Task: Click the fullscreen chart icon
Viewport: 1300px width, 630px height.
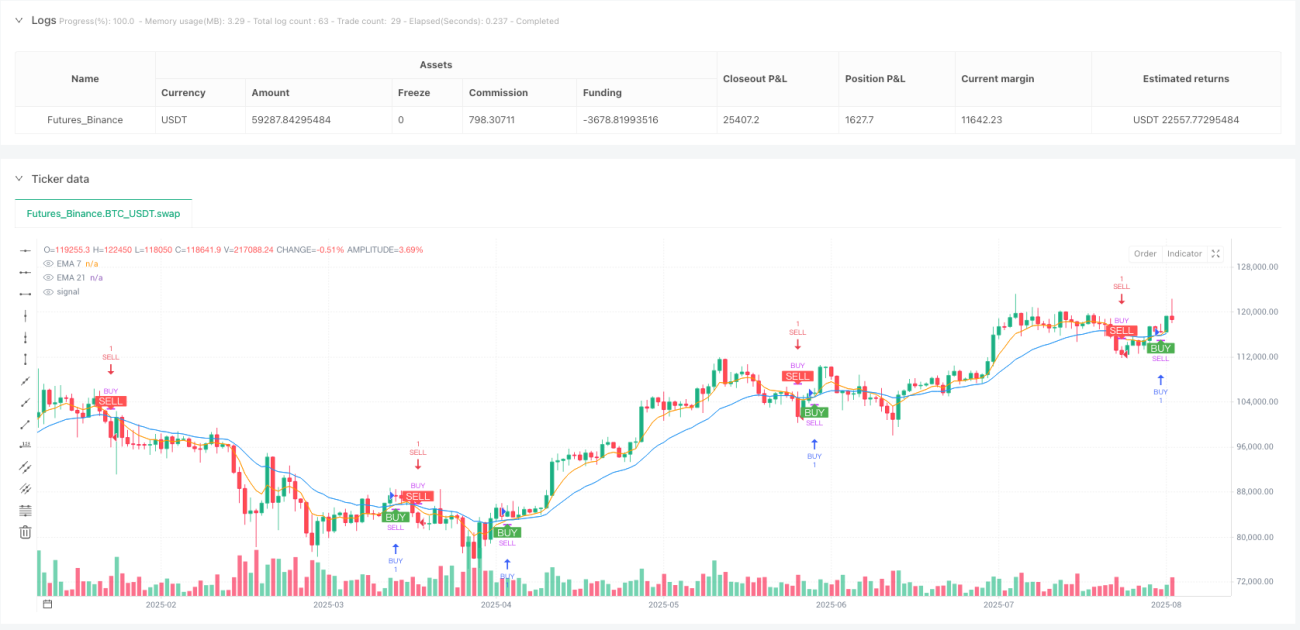Action: click(x=1216, y=254)
